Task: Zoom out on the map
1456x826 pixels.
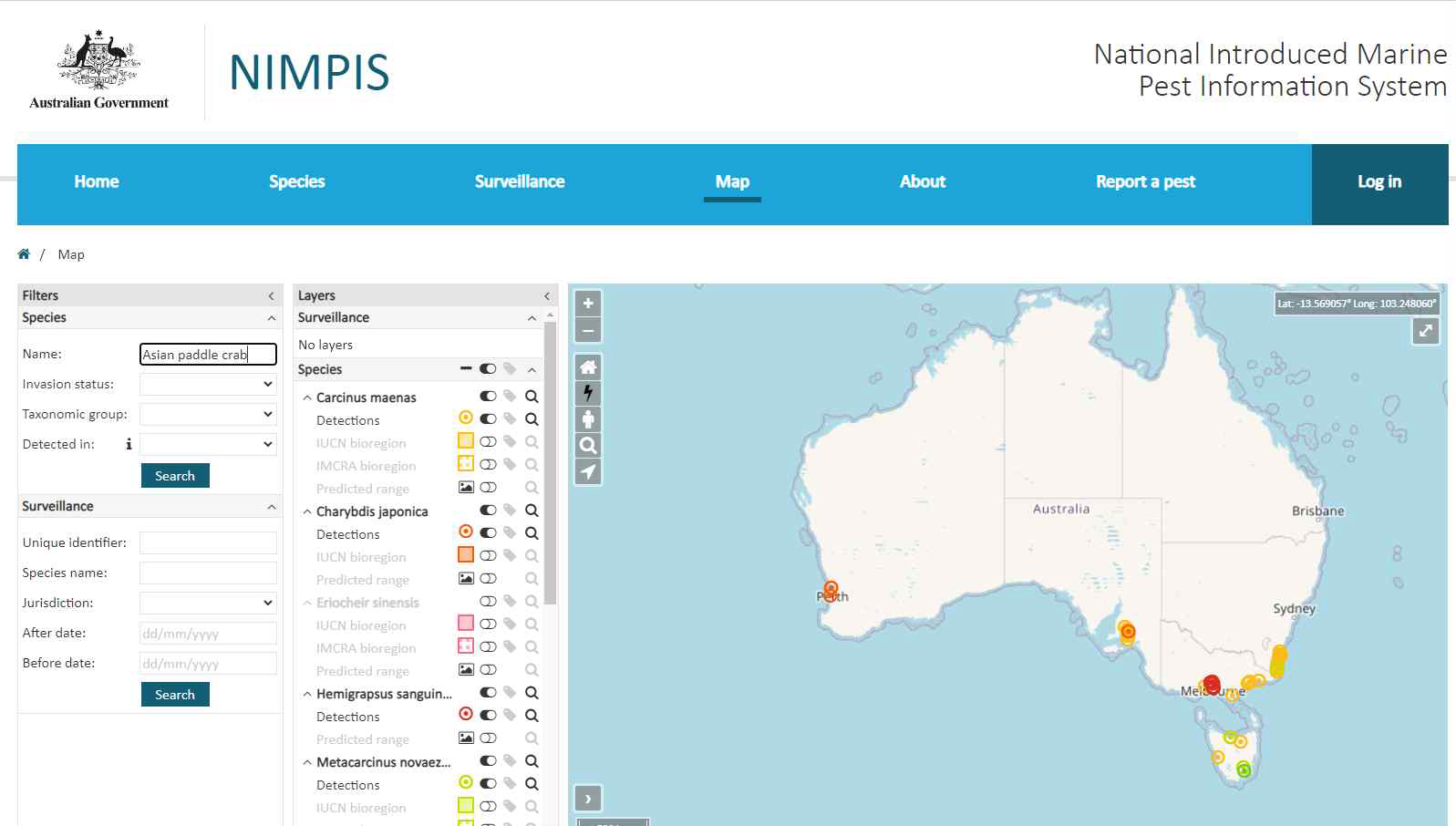Action: (588, 330)
